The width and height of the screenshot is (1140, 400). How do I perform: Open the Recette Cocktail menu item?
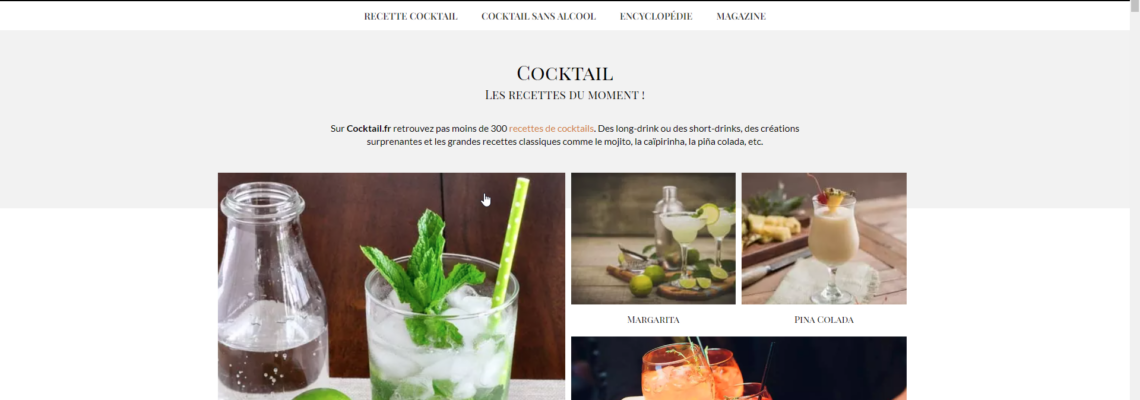[x=410, y=16]
